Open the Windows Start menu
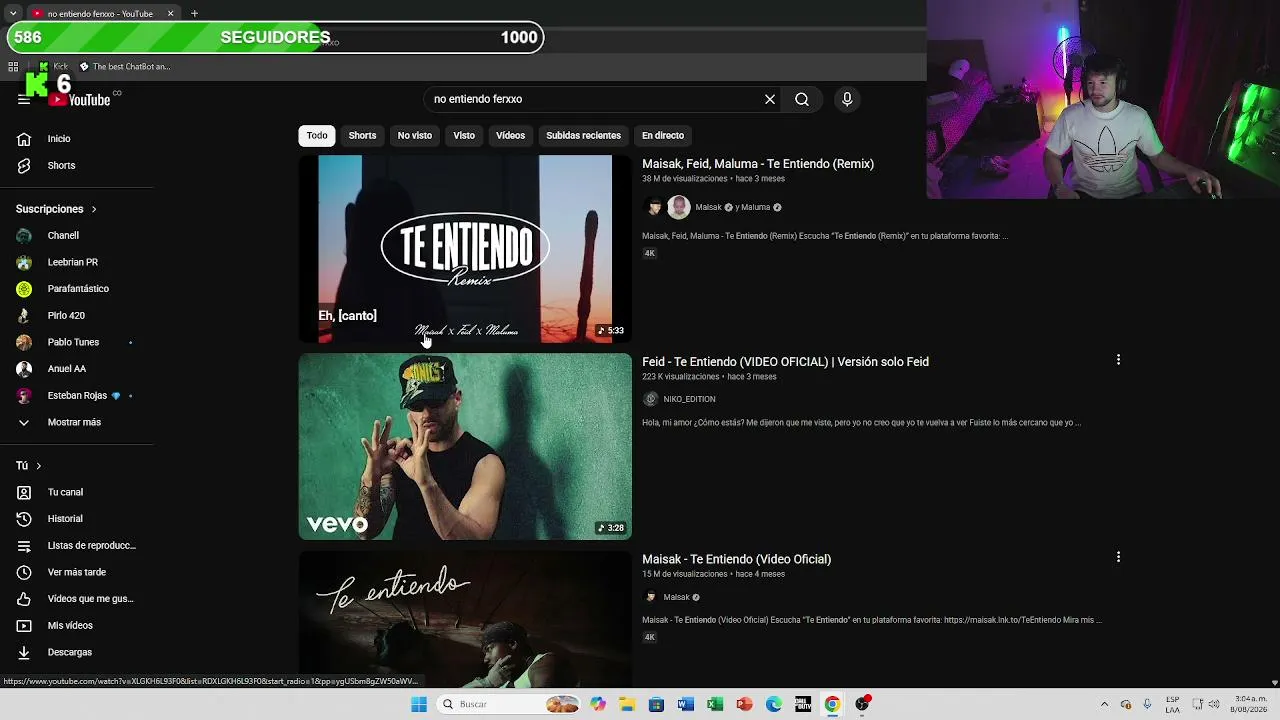This screenshot has width=1280, height=720. coord(419,704)
